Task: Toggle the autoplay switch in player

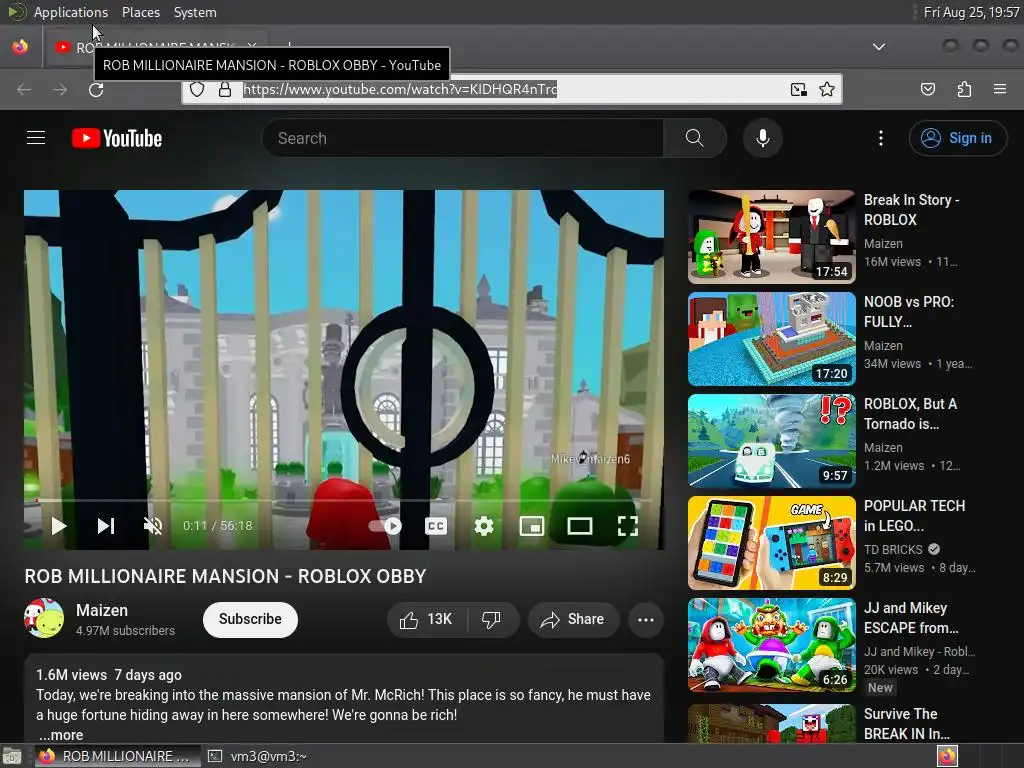Action: [x=385, y=526]
